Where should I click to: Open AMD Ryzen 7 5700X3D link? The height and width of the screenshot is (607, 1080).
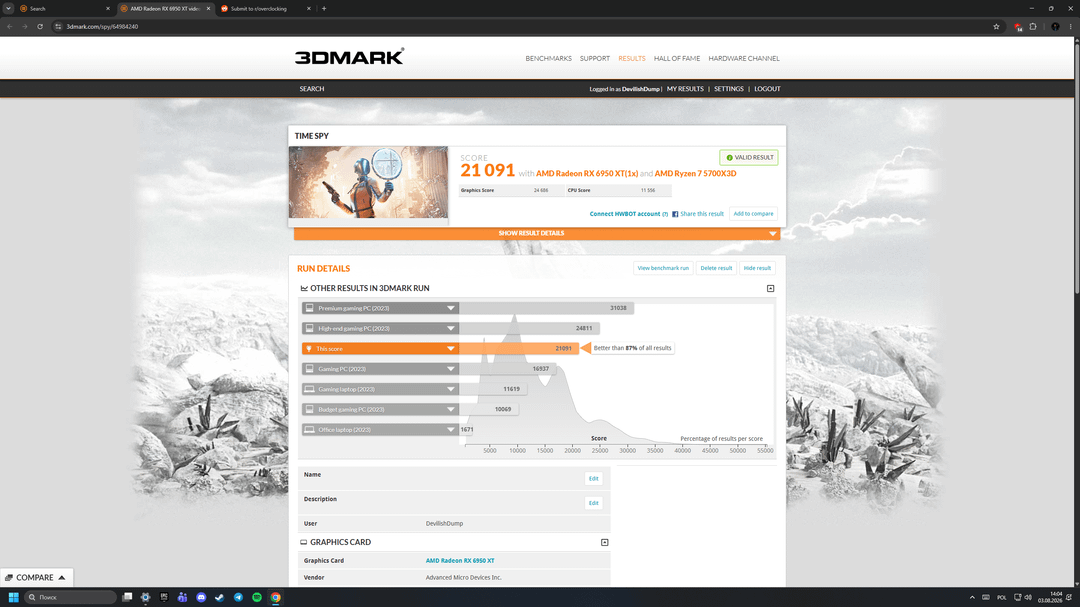(695, 174)
